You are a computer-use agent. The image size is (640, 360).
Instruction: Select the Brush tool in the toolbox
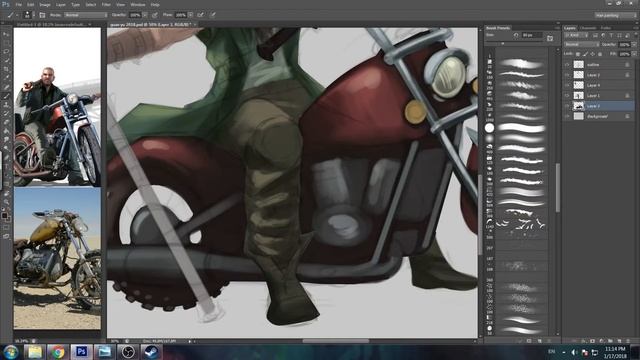tap(6, 96)
